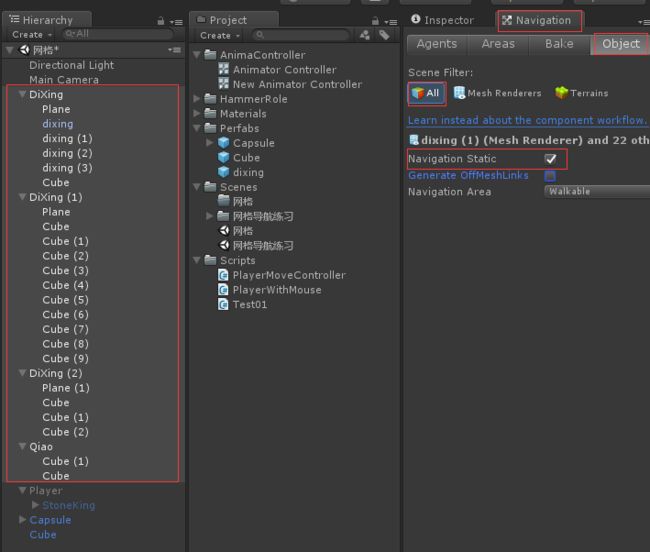Viewport: 650px width, 552px height.
Task: Click the Materials folder icon
Action: [x=211, y=113]
